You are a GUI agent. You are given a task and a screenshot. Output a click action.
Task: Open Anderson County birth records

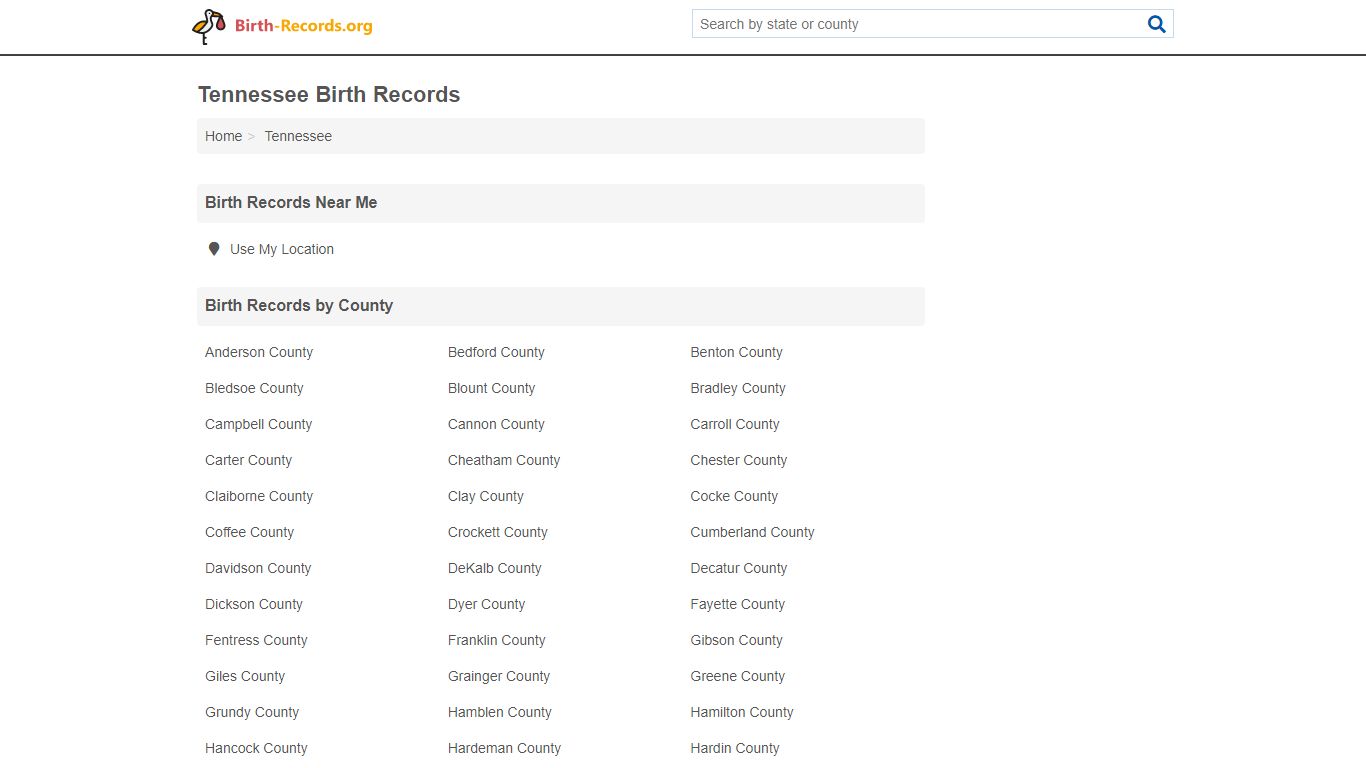coord(259,352)
